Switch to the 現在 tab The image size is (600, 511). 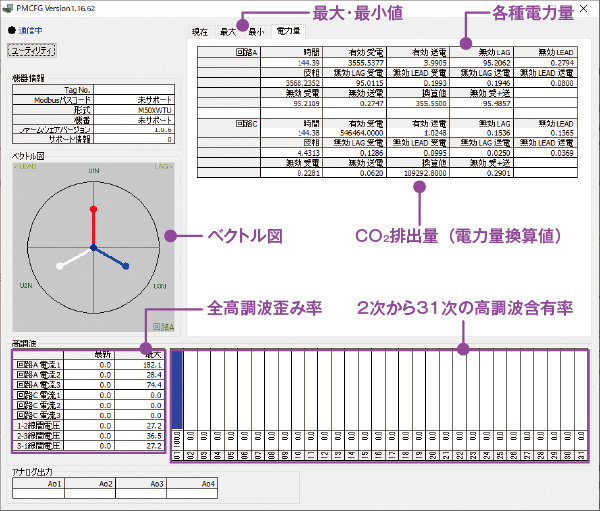[201, 33]
